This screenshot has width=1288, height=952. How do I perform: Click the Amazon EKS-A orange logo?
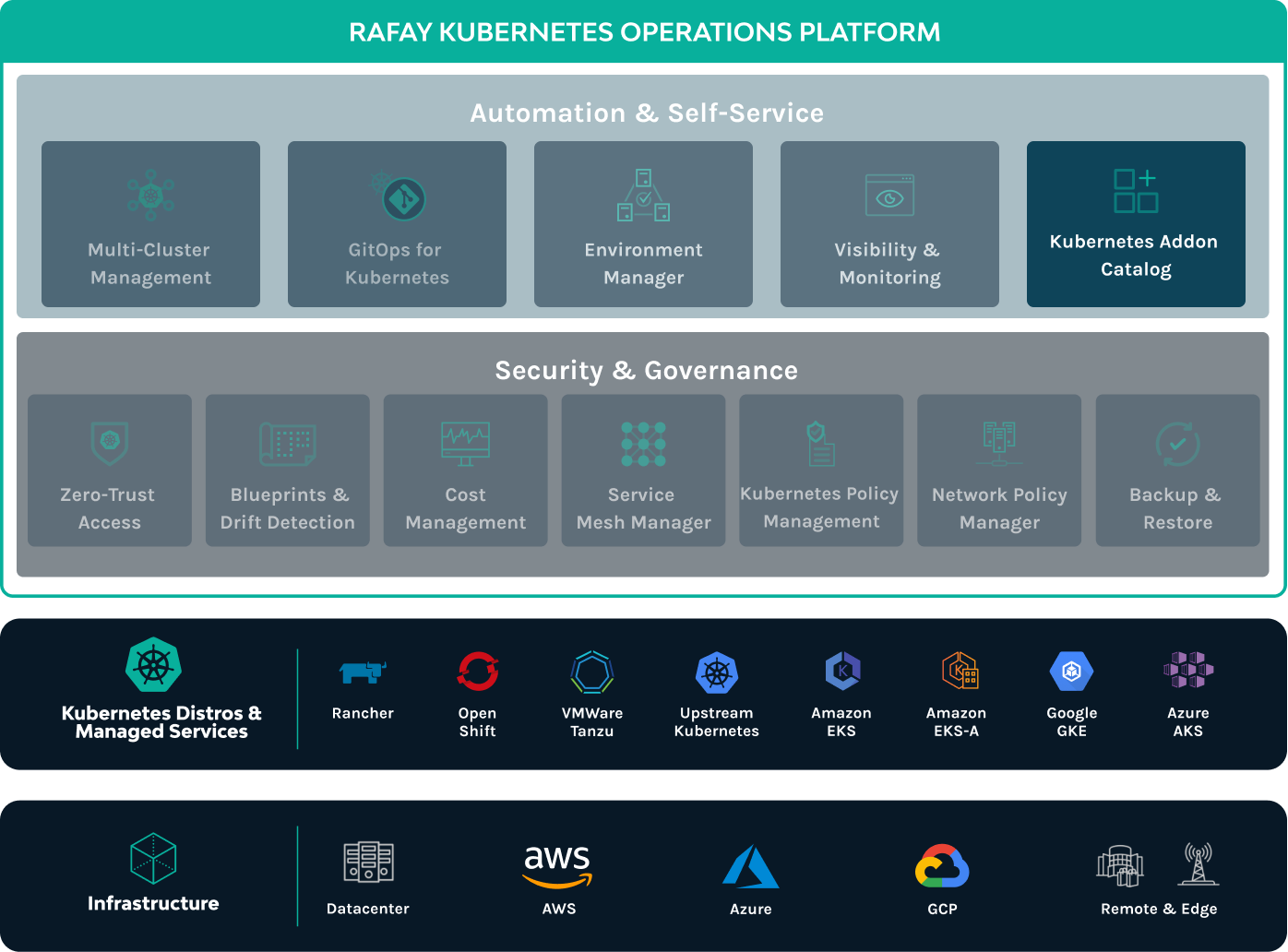pyautogui.click(x=960, y=672)
